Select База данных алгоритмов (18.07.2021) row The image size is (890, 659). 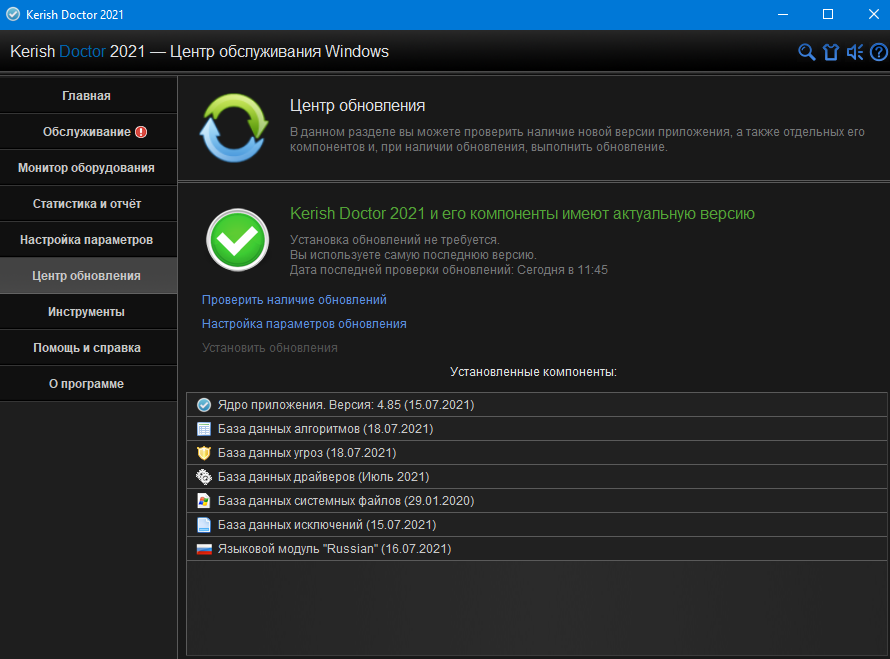click(536, 429)
